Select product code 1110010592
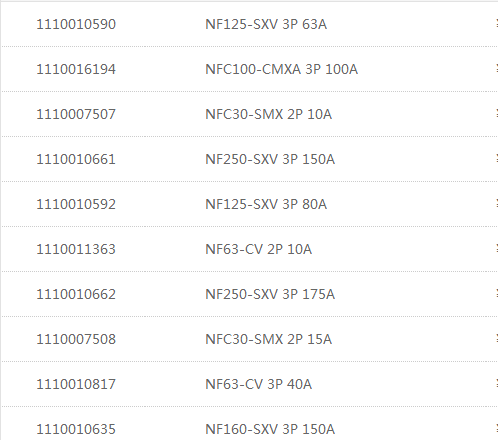The image size is (498, 440). (x=76, y=204)
